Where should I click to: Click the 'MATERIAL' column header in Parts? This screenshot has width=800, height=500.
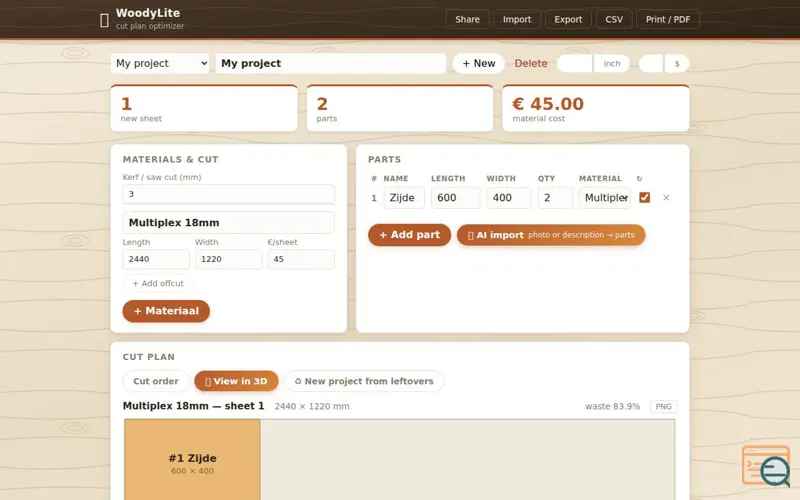[600, 179]
